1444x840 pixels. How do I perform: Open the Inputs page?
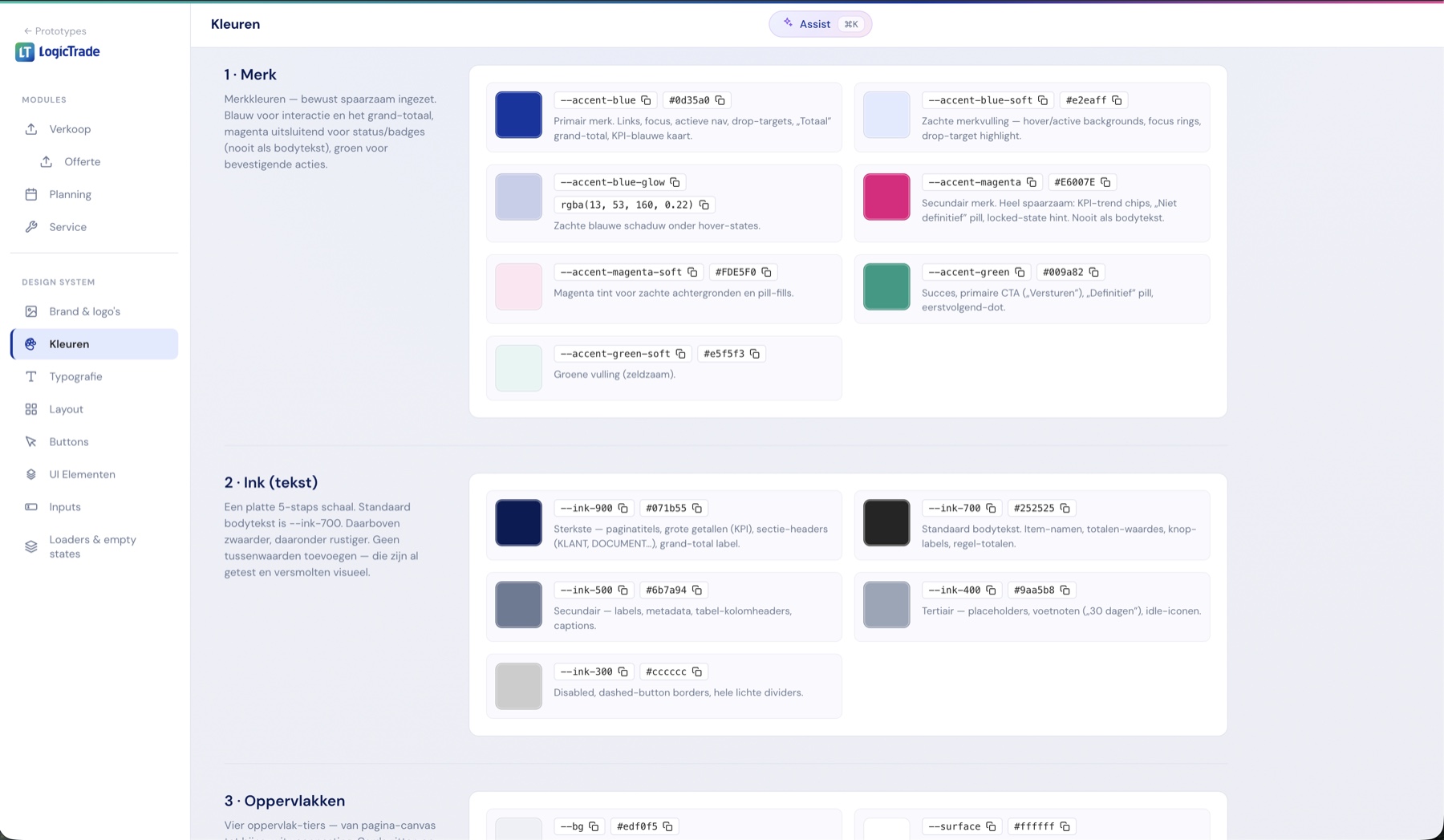click(94, 507)
